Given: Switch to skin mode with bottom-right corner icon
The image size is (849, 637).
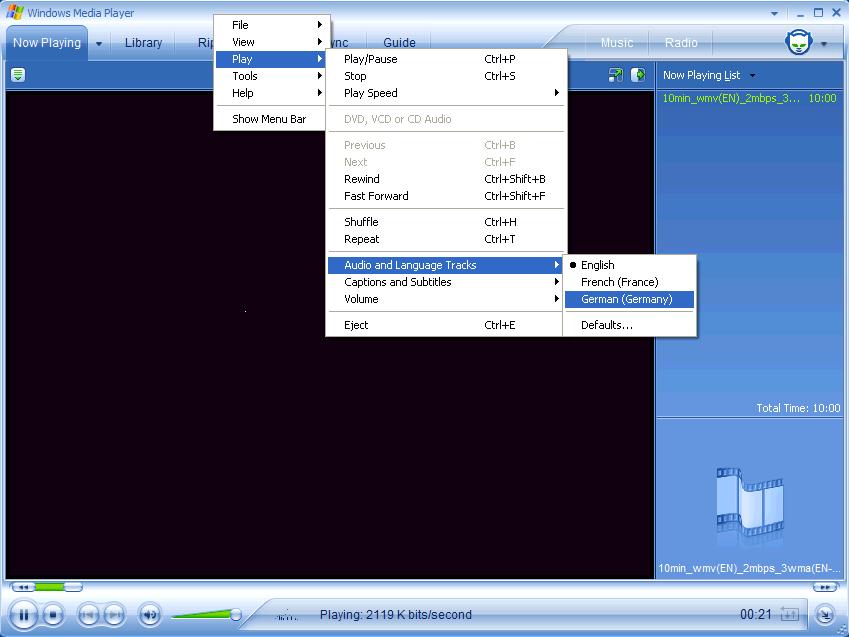Looking at the screenshot, I should (x=825, y=615).
